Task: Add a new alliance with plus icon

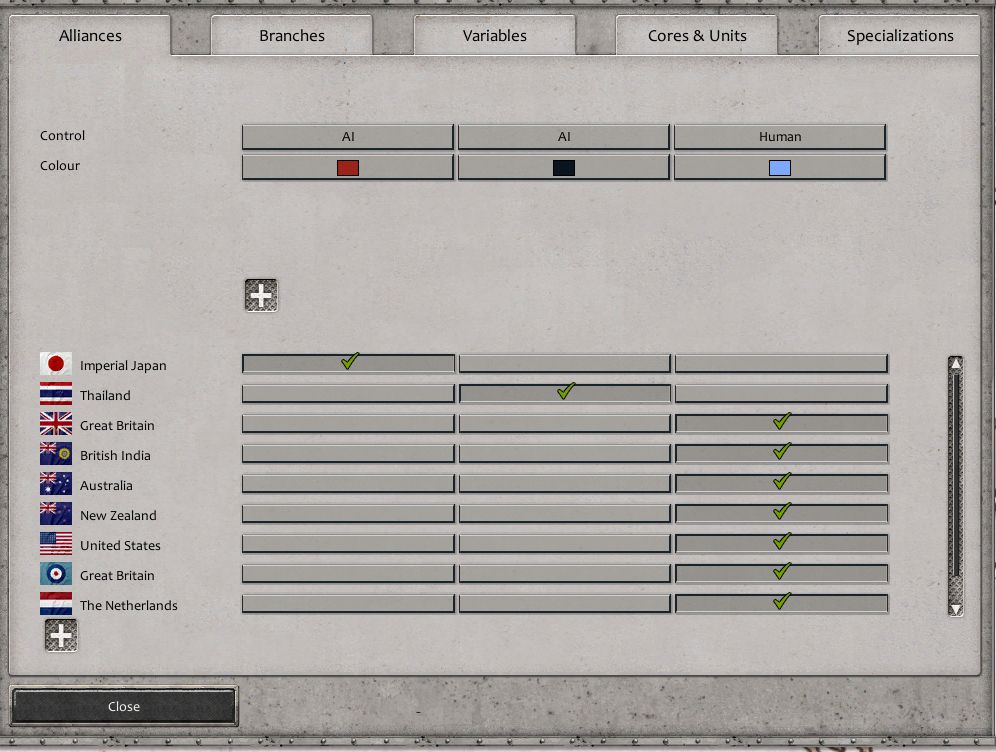Action: 261,295
